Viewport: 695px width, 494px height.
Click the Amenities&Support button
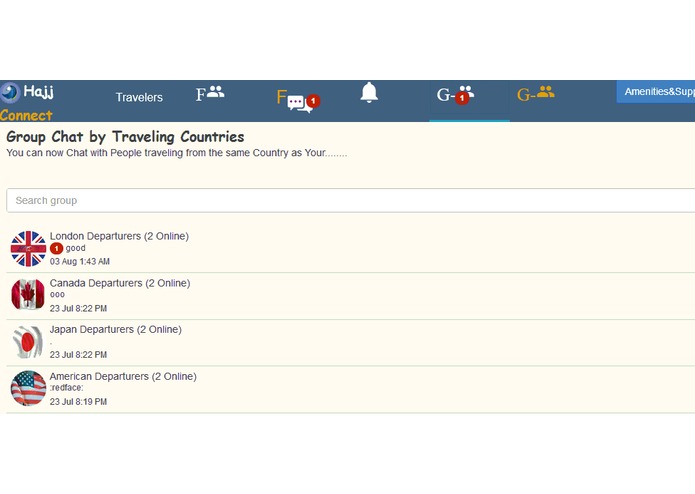tap(656, 92)
